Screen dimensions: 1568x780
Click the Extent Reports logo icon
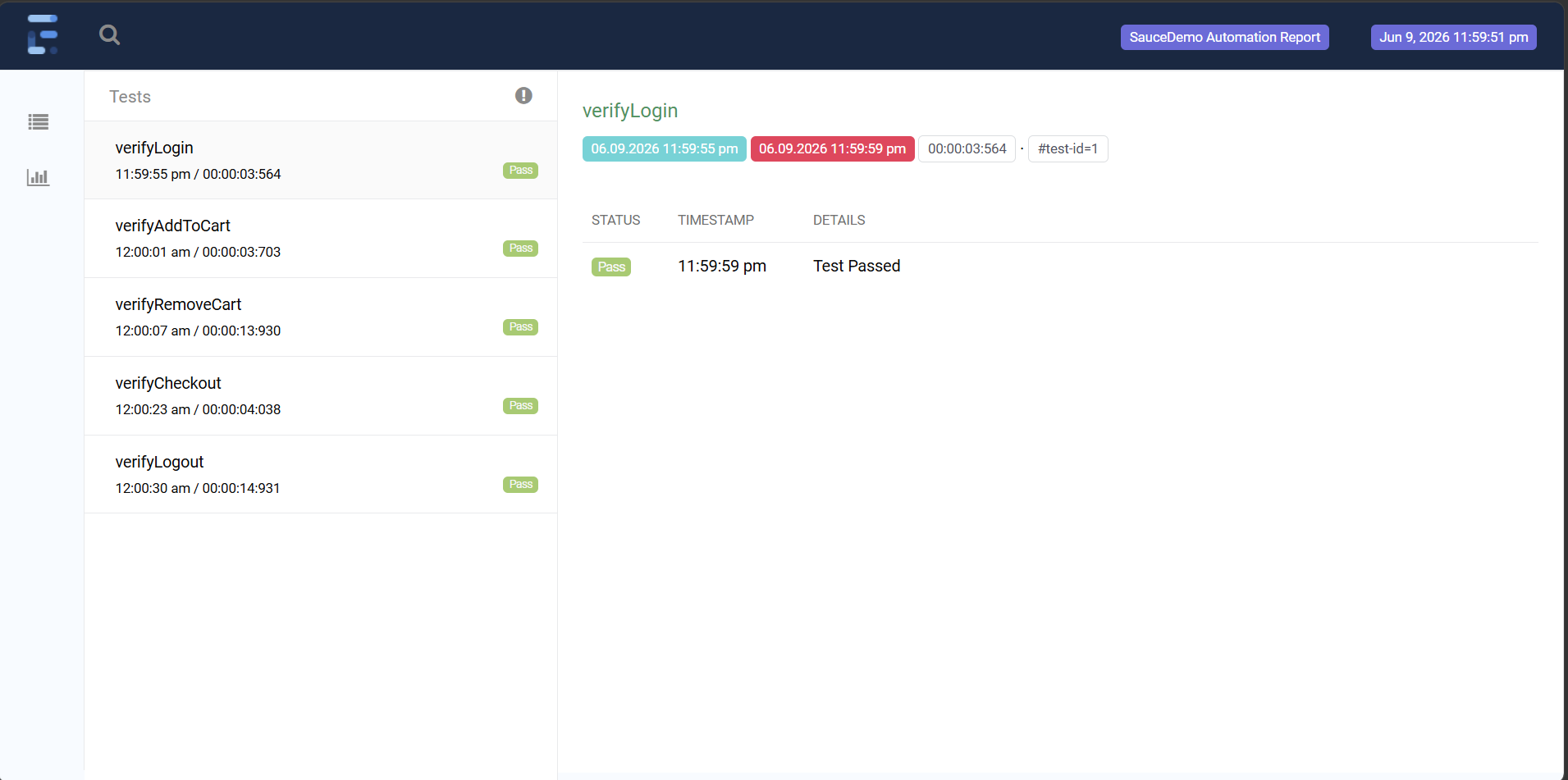(43, 34)
